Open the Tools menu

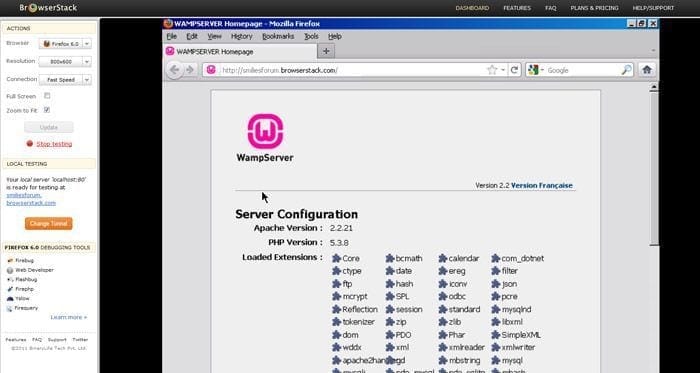click(x=311, y=37)
